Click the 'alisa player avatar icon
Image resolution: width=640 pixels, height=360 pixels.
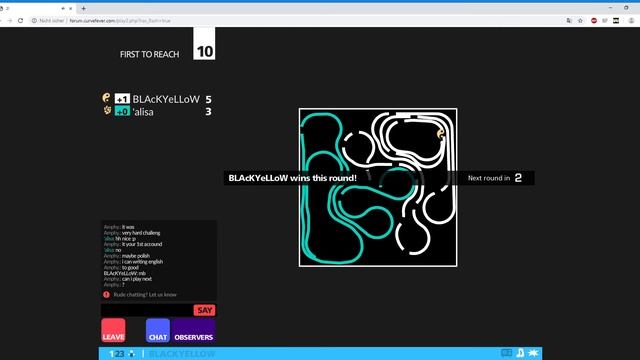coord(107,110)
